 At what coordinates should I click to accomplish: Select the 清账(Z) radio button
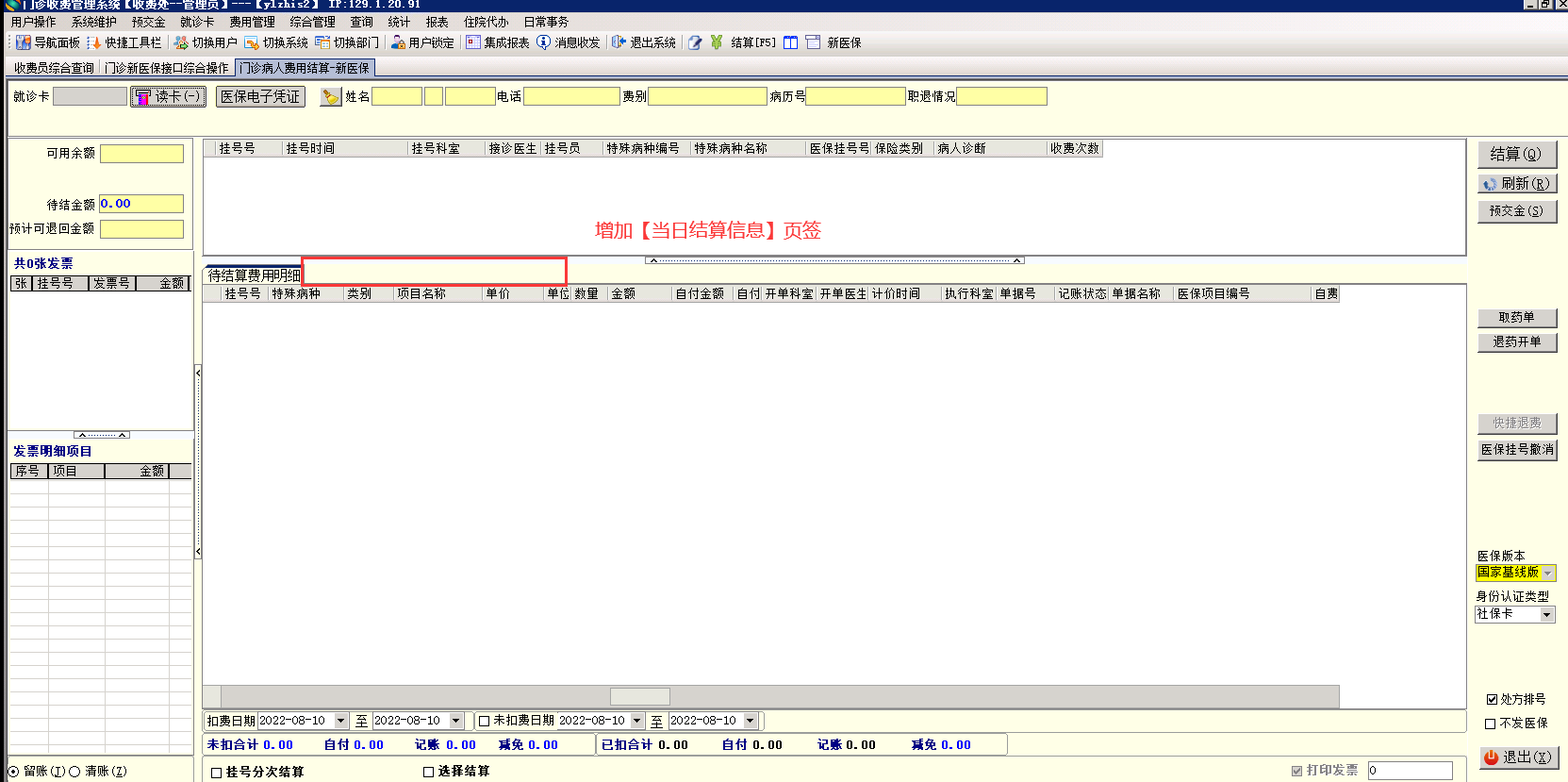tap(74, 772)
